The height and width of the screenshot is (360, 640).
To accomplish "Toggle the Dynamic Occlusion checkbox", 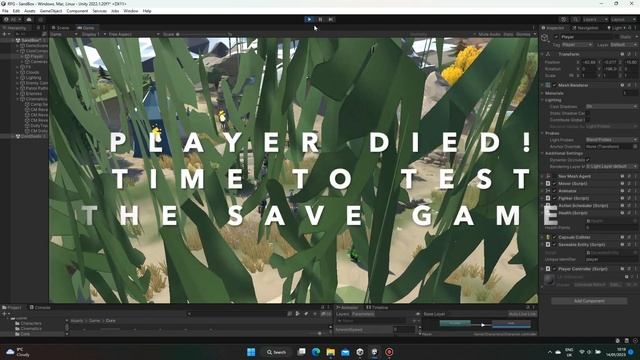I will click(x=587, y=160).
